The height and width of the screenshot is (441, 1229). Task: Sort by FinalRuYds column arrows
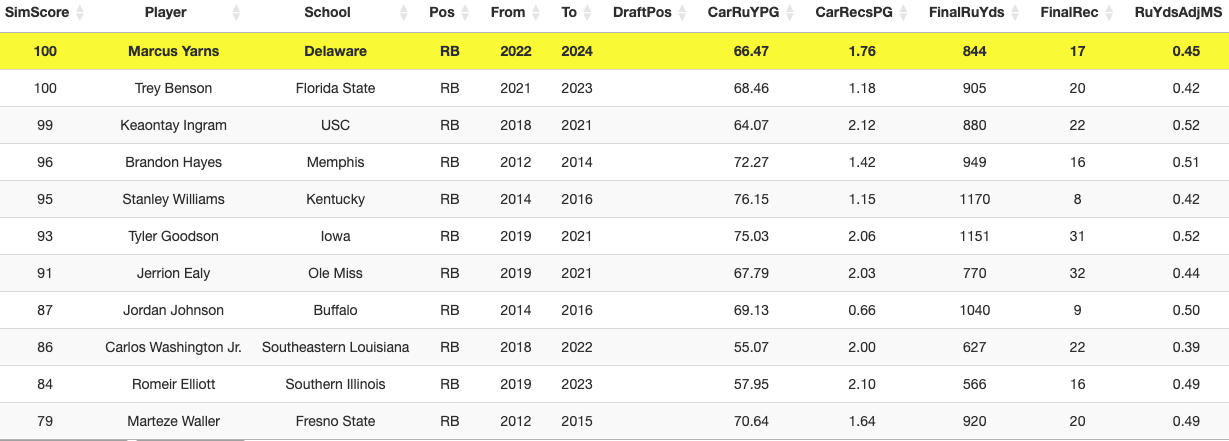click(x=1016, y=13)
